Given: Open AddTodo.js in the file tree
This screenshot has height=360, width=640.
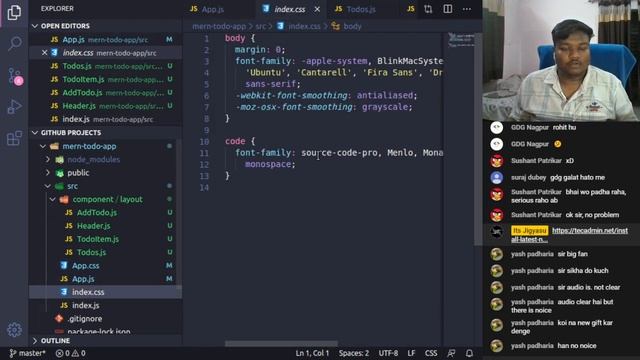Looking at the screenshot, I should click(x=97, y=213).
